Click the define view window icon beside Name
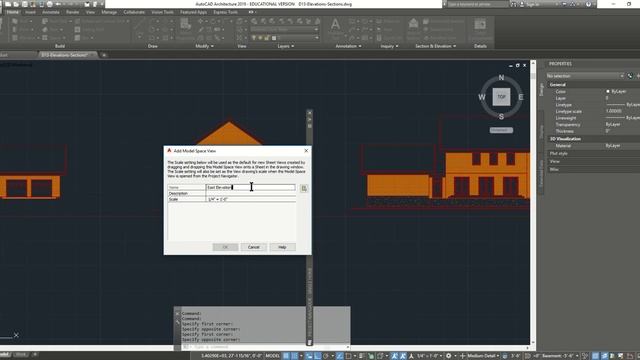 point(304,188)
